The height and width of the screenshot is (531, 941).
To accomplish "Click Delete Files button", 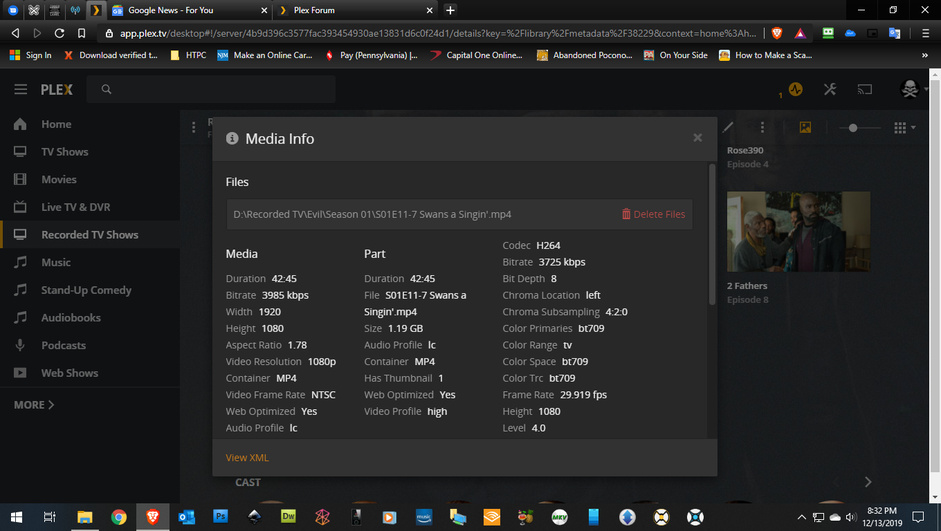I will (x=654, y=214).
